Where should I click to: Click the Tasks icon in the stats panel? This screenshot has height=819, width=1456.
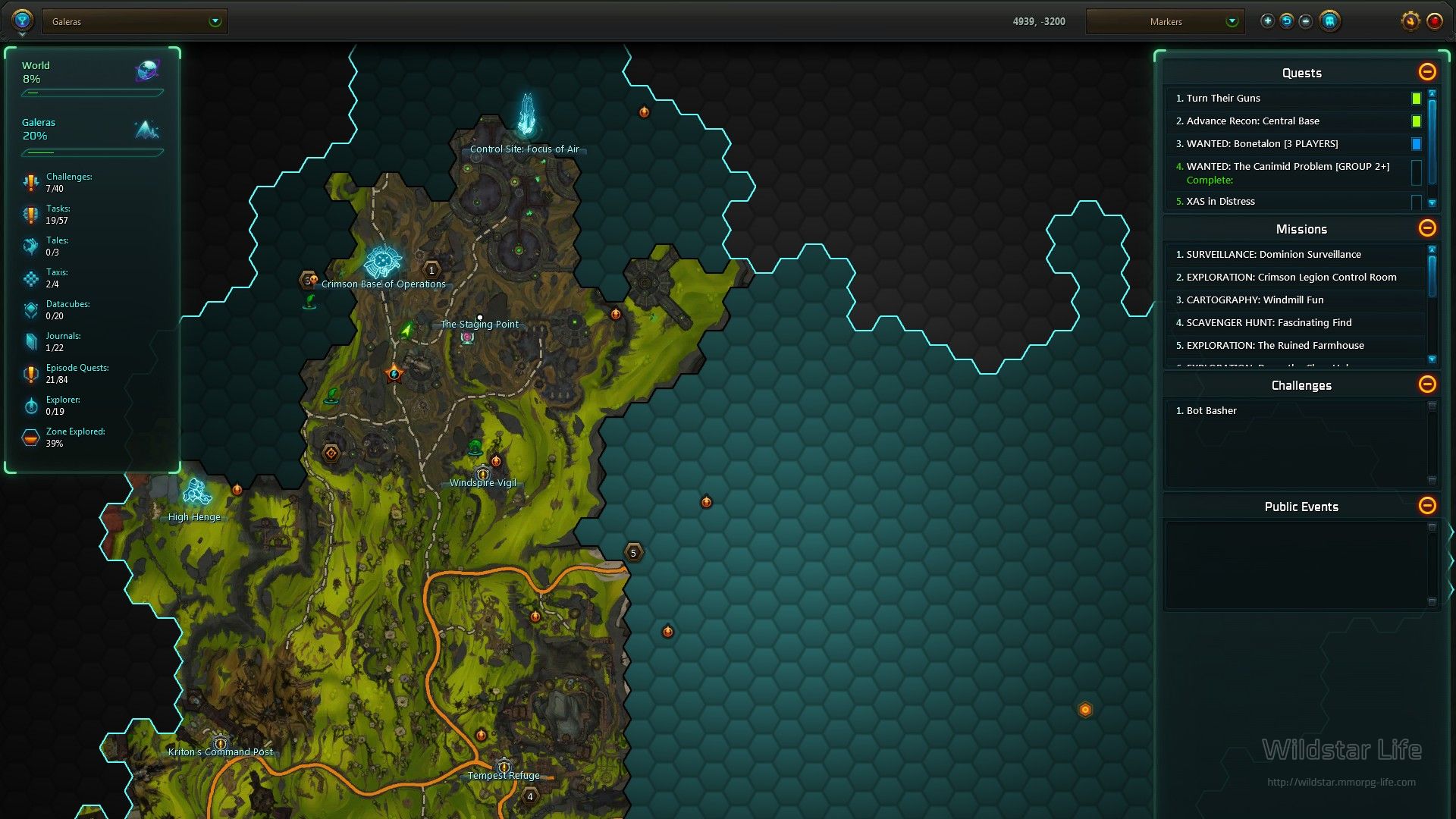click(30, 215)
